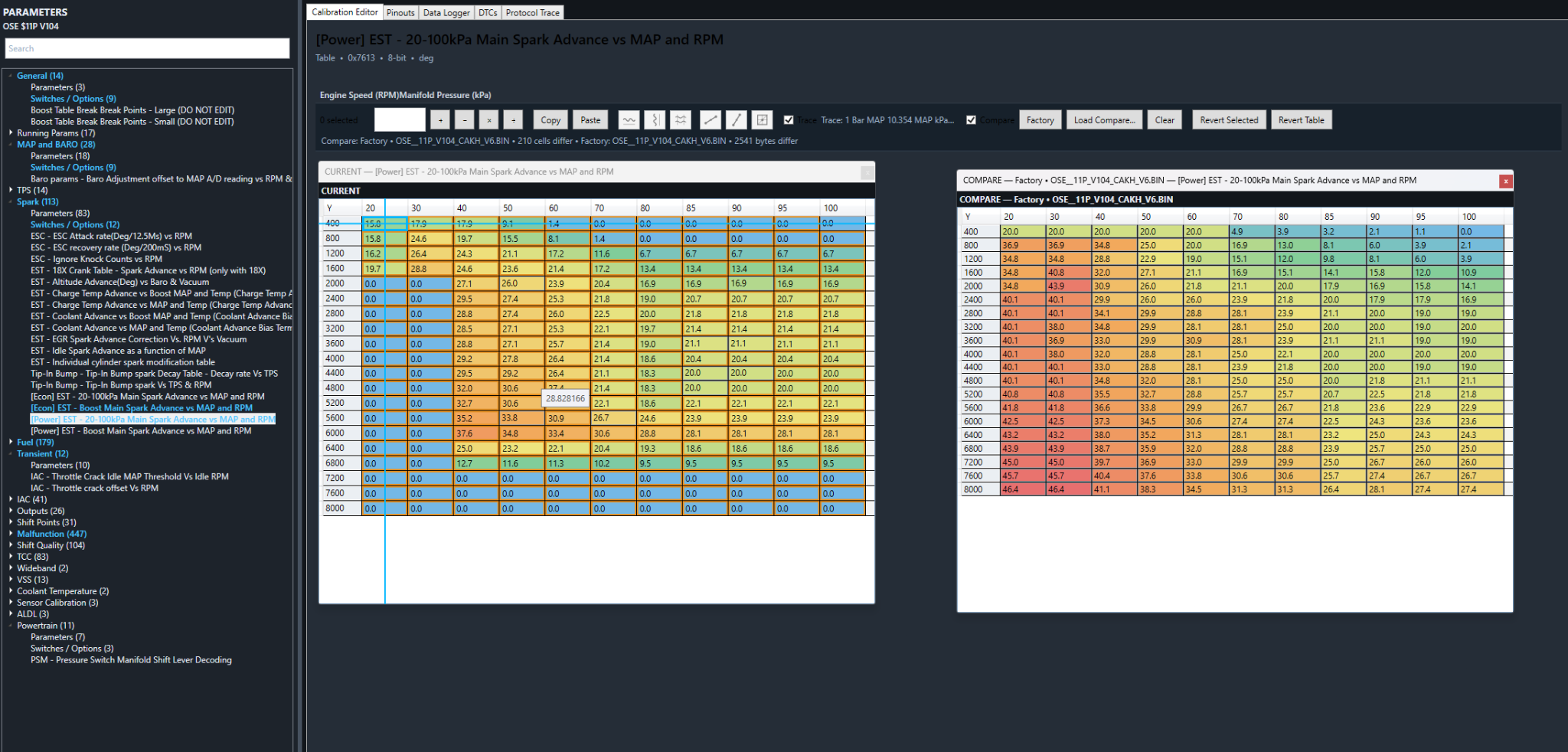Click the parameter Search field

pyautogui.click(x=147, y=48)
